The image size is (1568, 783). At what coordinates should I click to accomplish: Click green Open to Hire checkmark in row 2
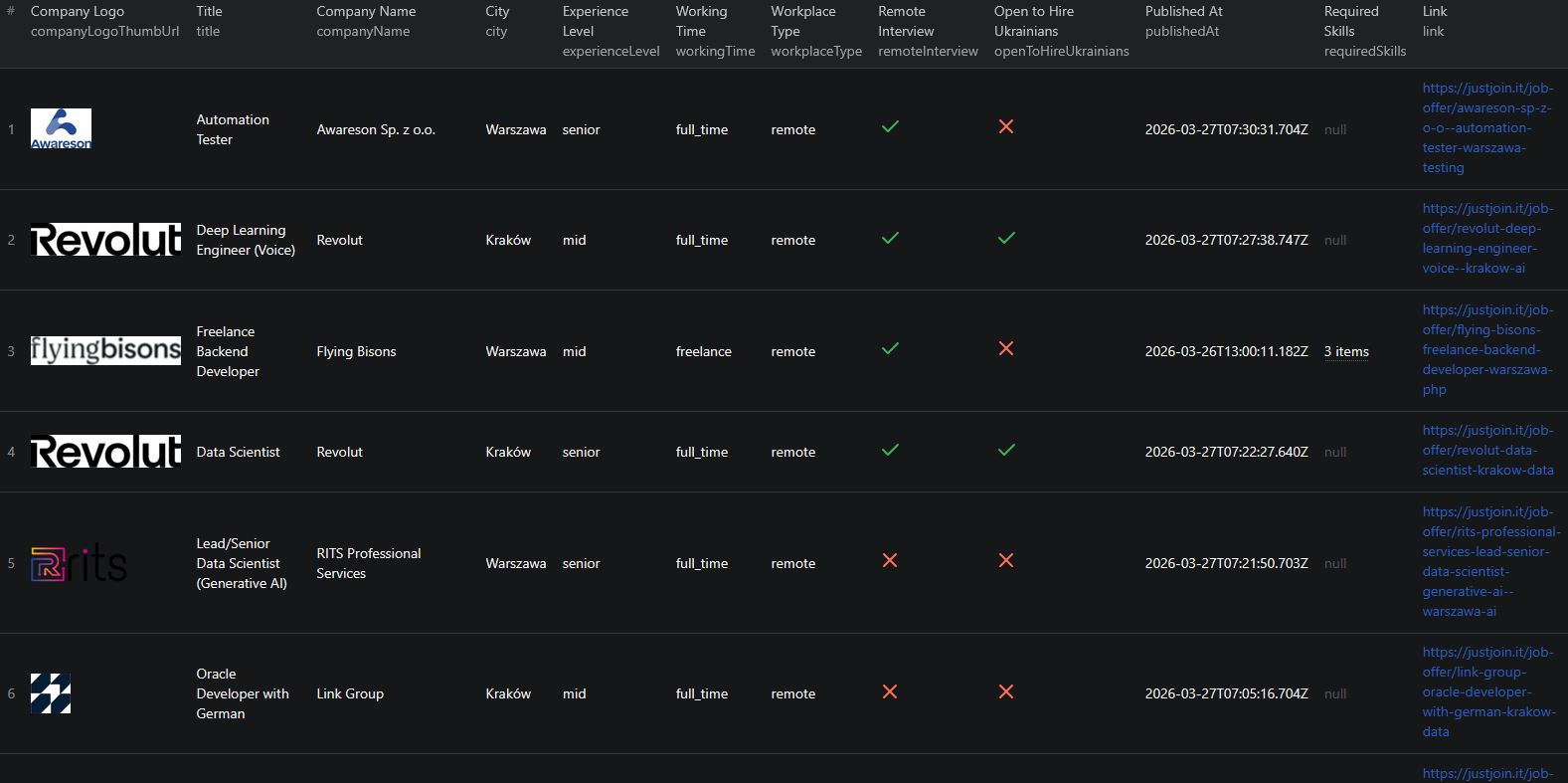(x=1006, y=239)
